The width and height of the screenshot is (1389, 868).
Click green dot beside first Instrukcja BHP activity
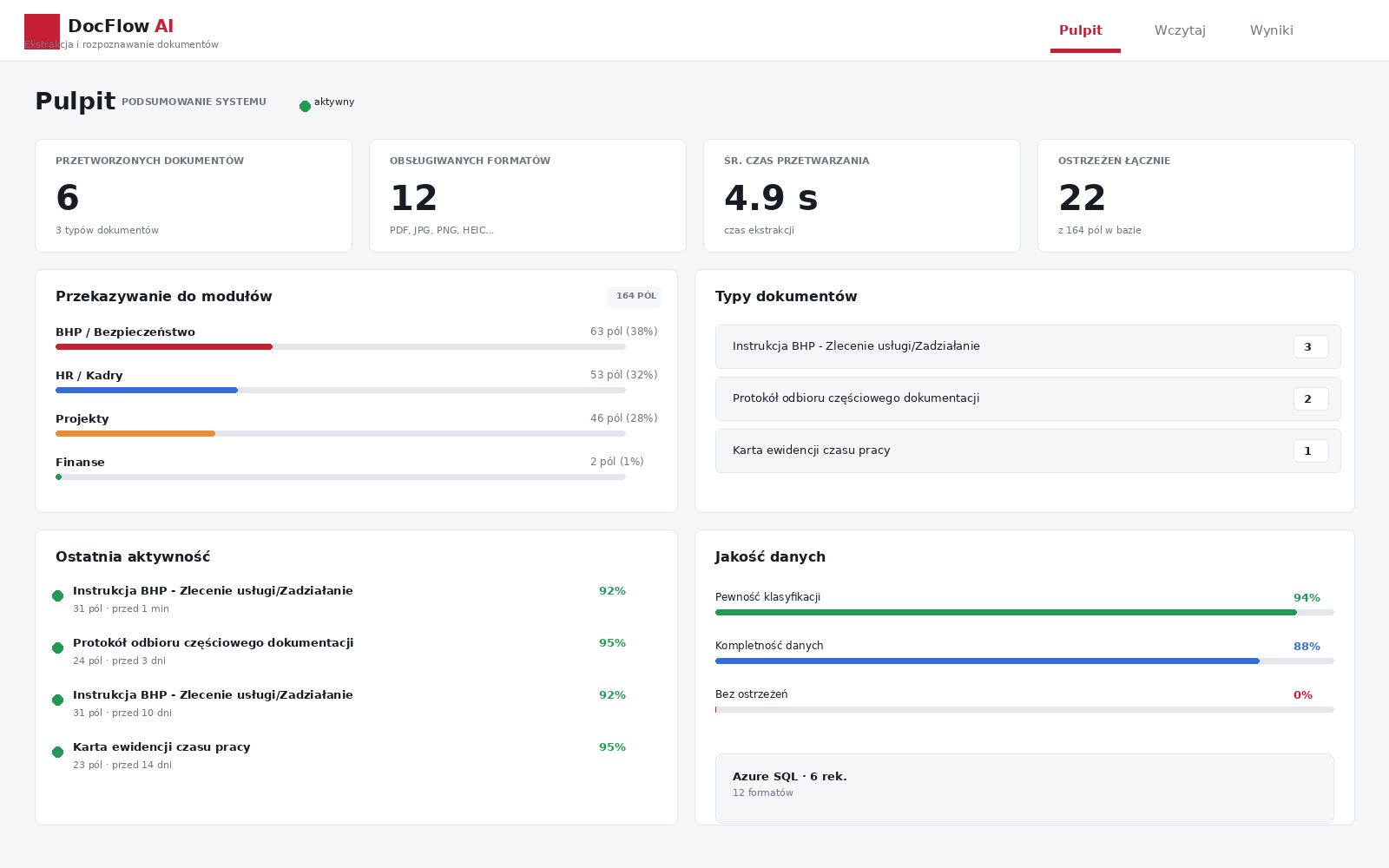point(57,595)
